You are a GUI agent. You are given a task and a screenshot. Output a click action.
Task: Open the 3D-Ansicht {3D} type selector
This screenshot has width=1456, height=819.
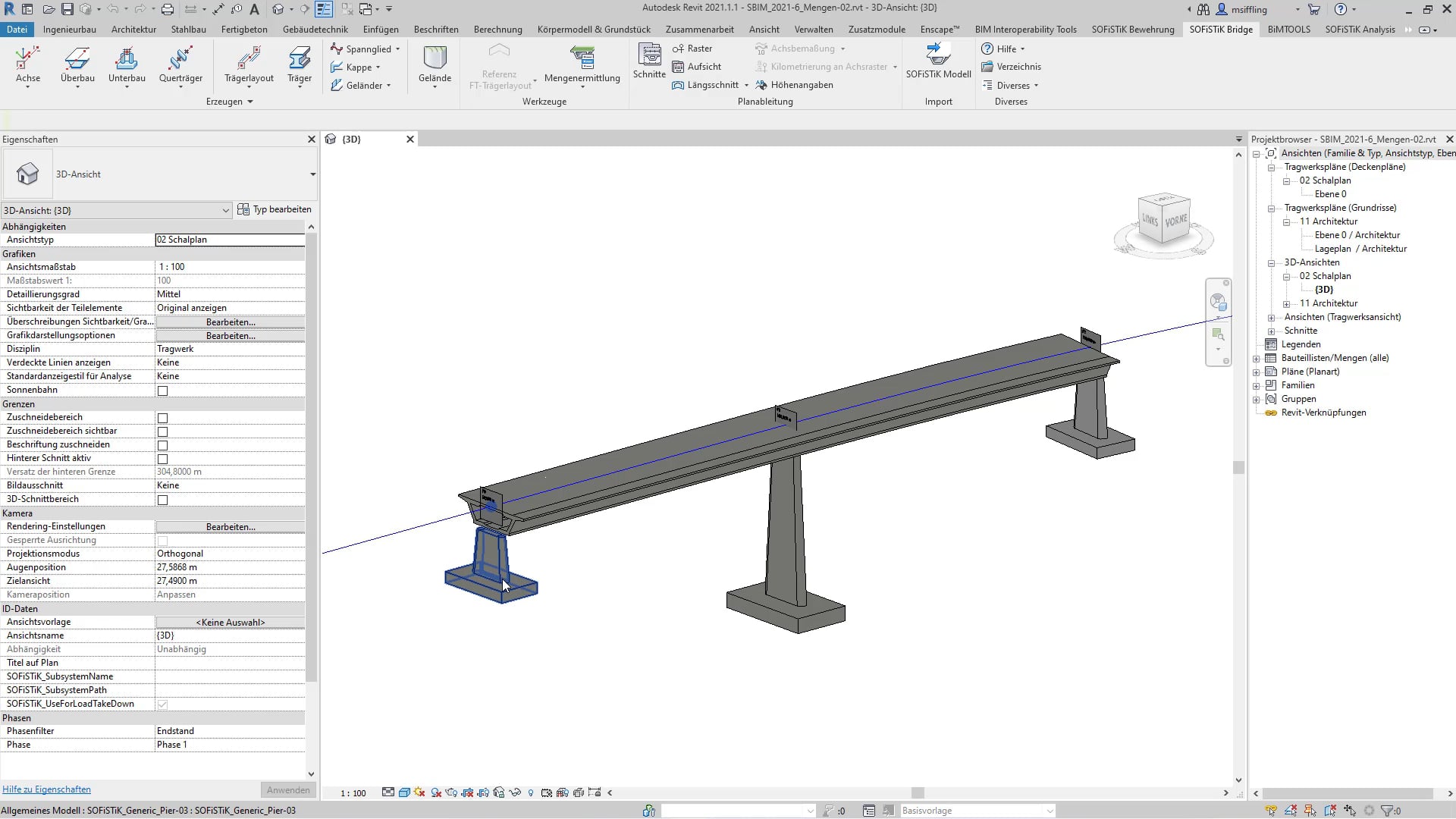117,210
